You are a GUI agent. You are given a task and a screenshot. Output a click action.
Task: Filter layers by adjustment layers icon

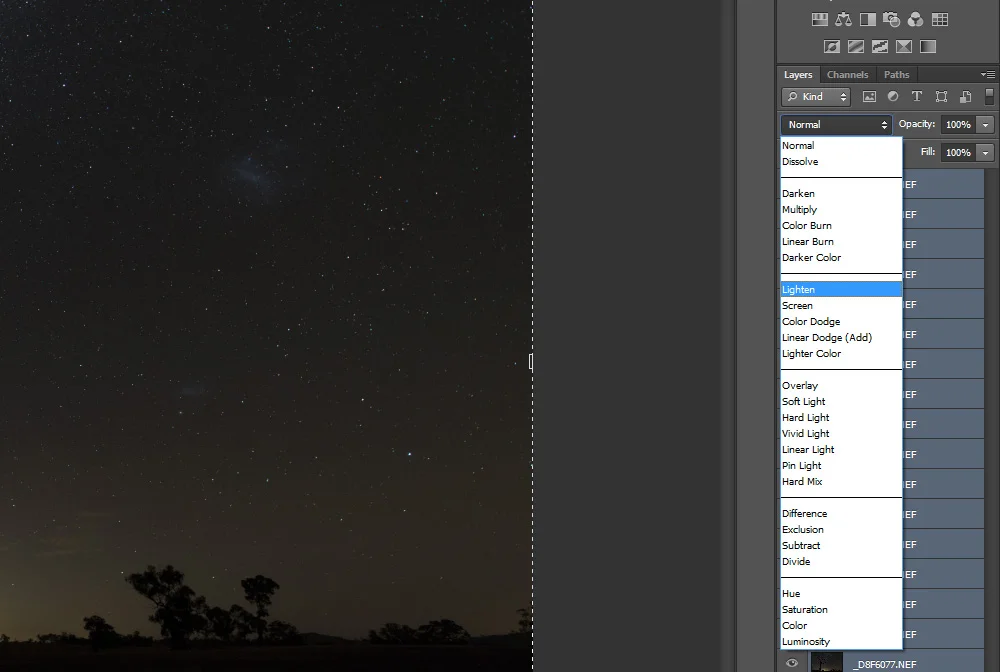coord(893,97)
